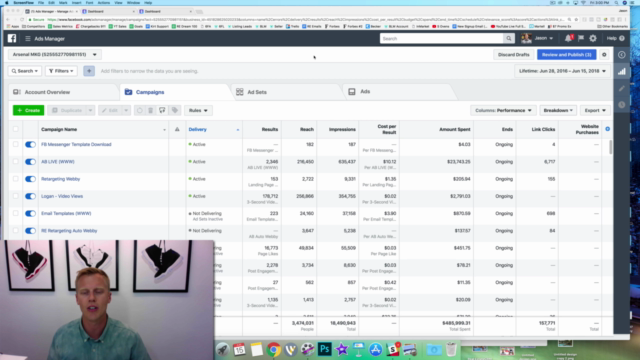
Task: Open the history clock in right sidebar
Action: click(622, 105)
